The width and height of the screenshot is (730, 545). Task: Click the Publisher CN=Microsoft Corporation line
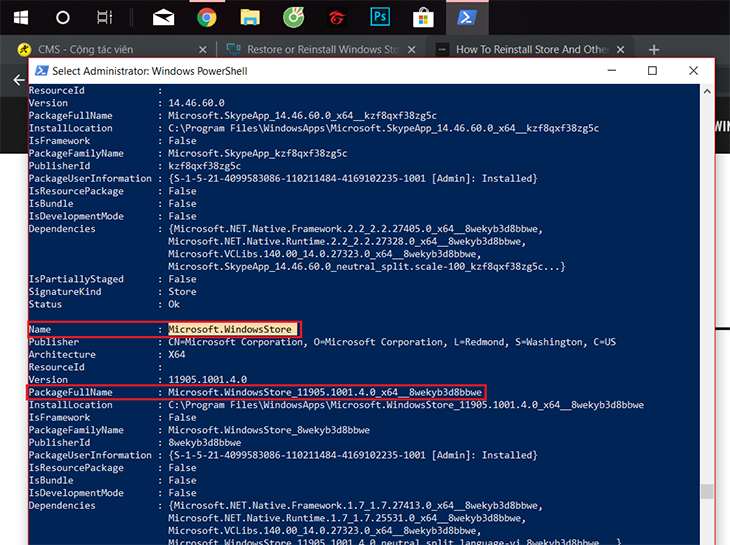pos(392,342)
